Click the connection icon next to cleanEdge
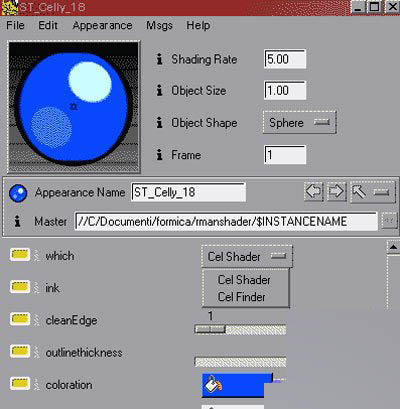The height and width of the screenshot is (409, 400). click(x=36, y=320)
